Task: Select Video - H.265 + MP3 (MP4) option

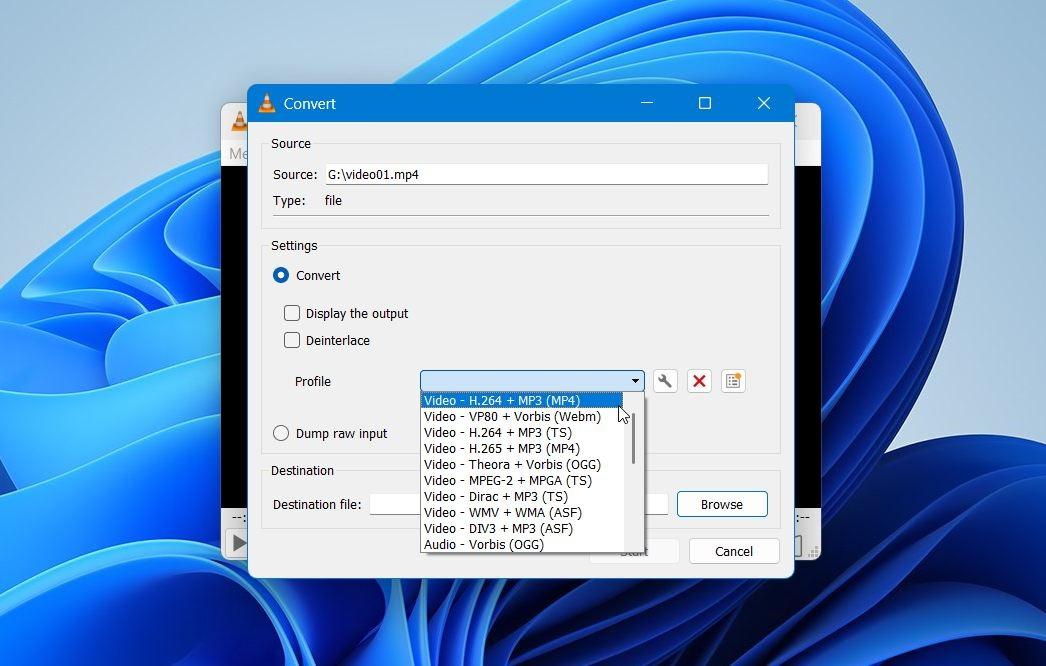Action: pos(501,448)
